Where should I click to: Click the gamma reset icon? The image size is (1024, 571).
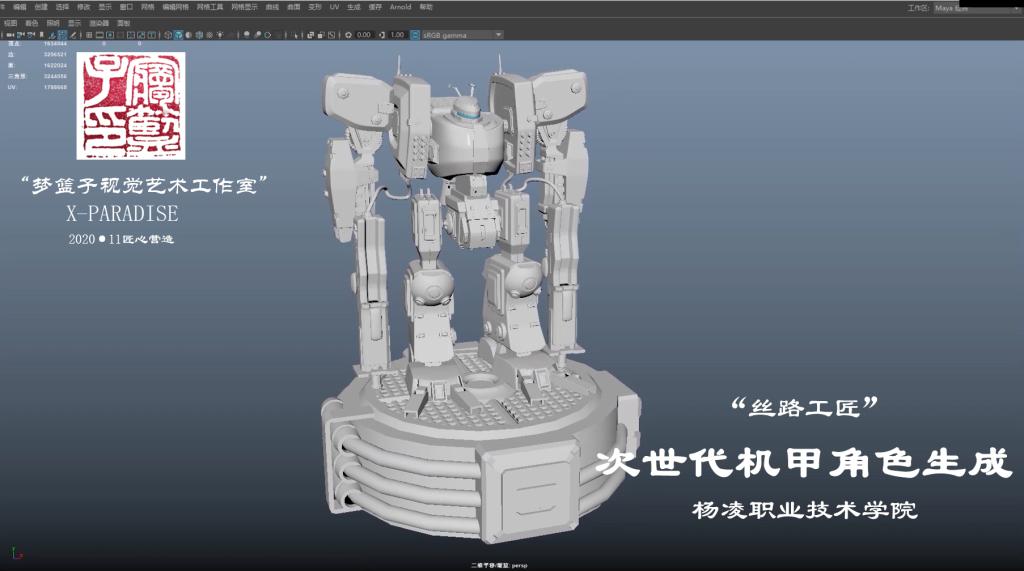click(x=382, y=35)
